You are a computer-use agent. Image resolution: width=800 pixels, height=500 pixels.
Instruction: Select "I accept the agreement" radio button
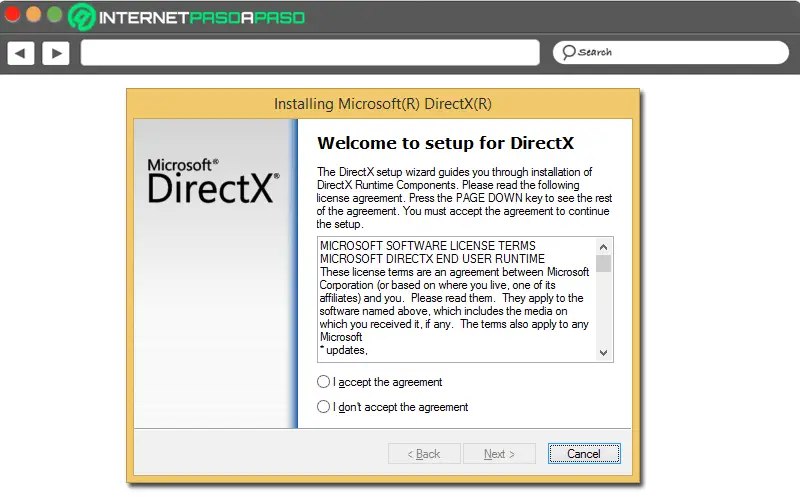pyautogui.click(x=323, y=382)
